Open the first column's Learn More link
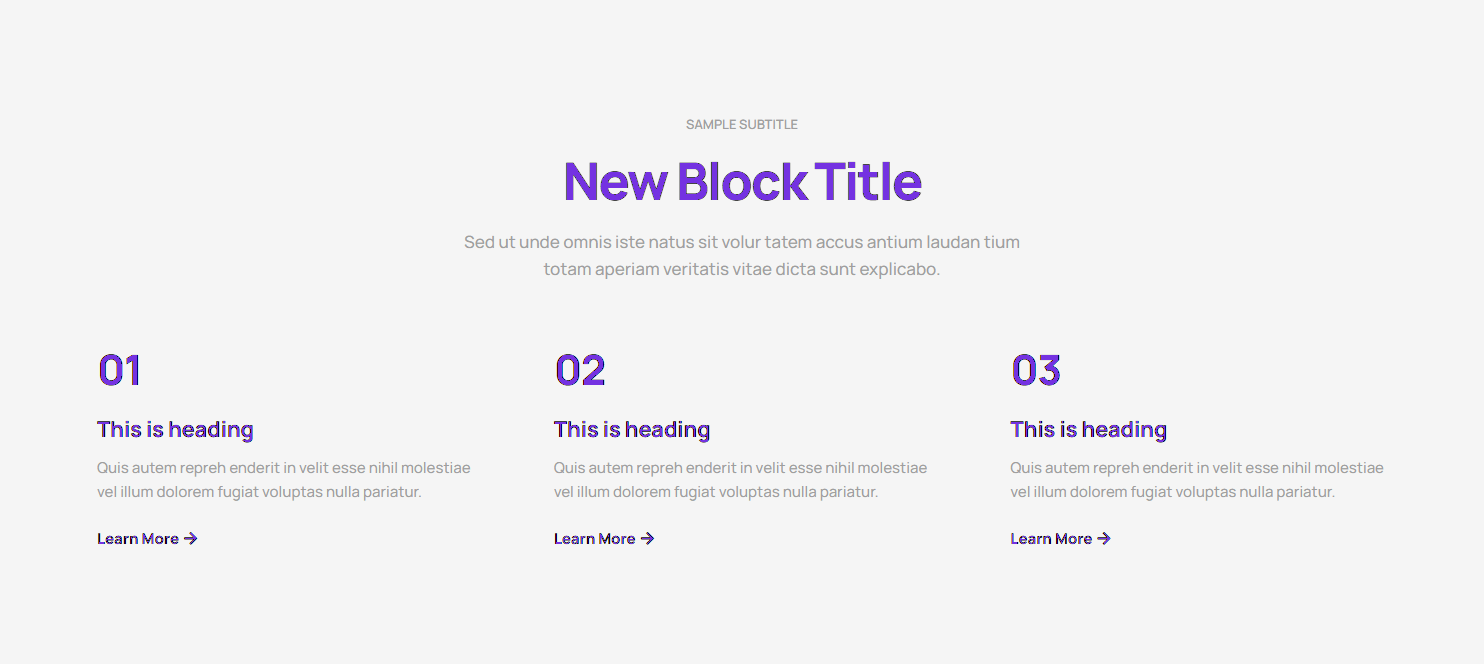Viewport: 1484px width, 664px height. point(138,539)
